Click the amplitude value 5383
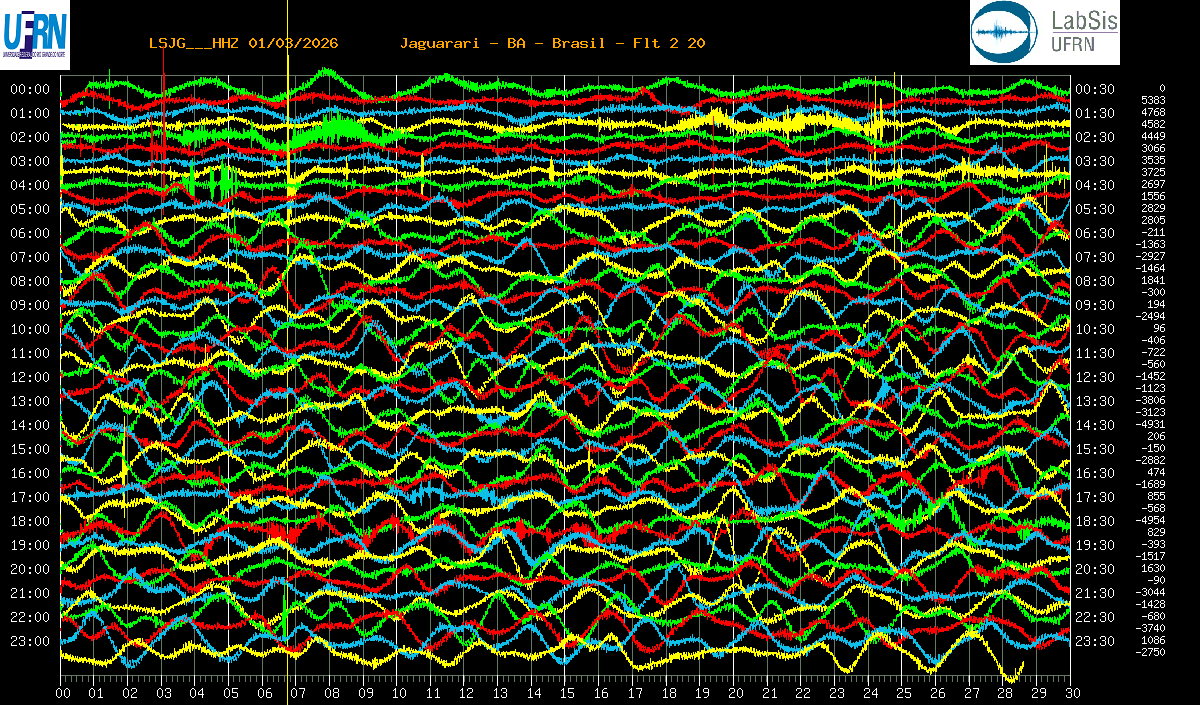The image size is (1200, 705). pos(1153,101)
